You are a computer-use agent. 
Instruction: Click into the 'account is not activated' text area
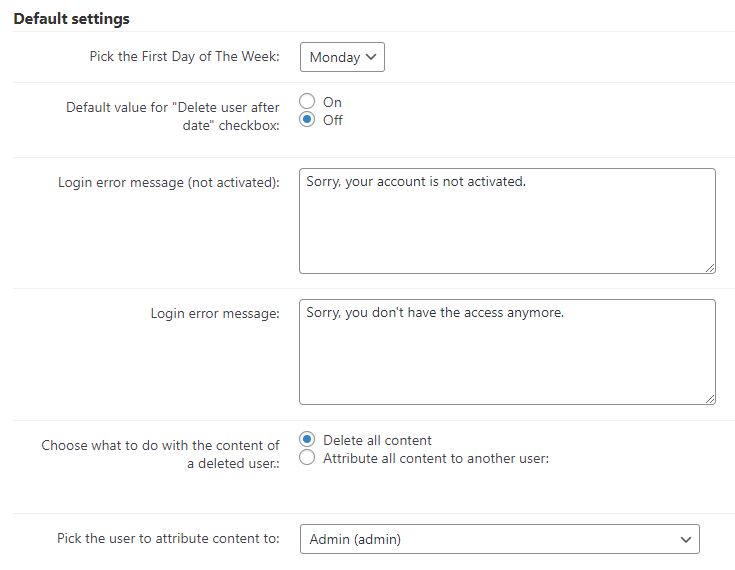pyautogui.click(x=507, y=221)
